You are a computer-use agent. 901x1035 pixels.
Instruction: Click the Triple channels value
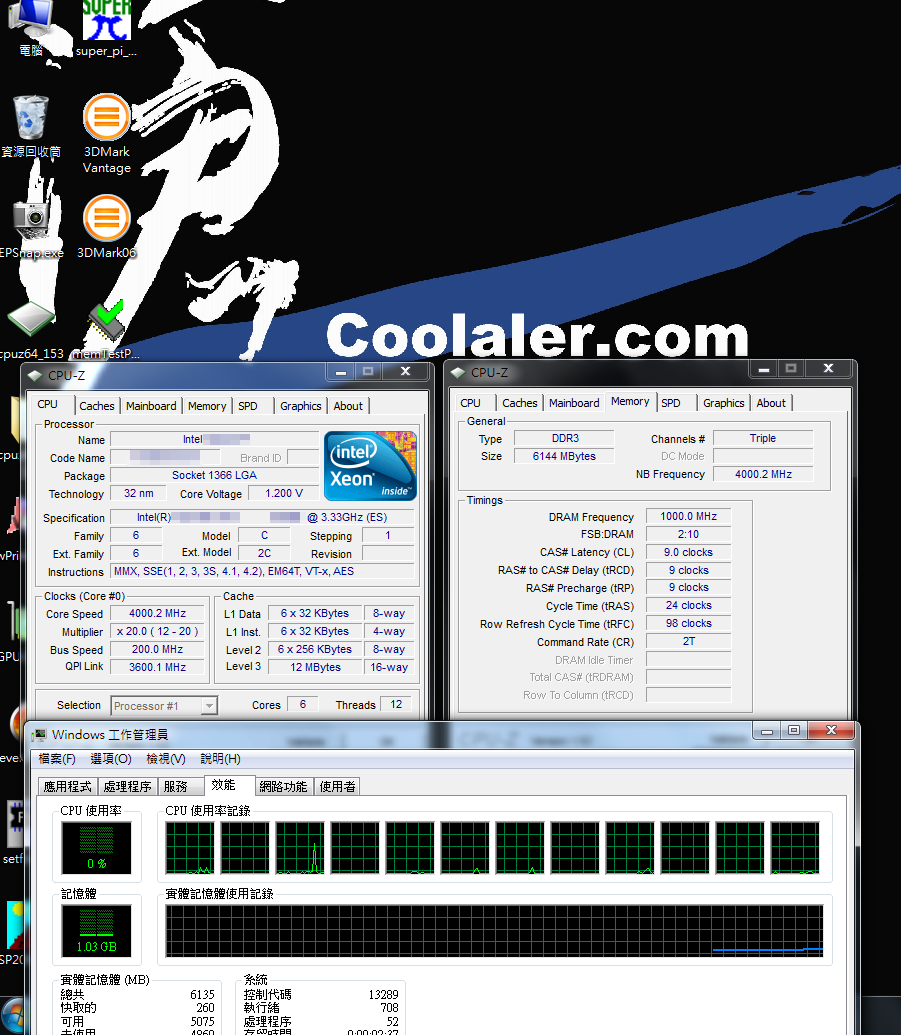tap(763, 438)
